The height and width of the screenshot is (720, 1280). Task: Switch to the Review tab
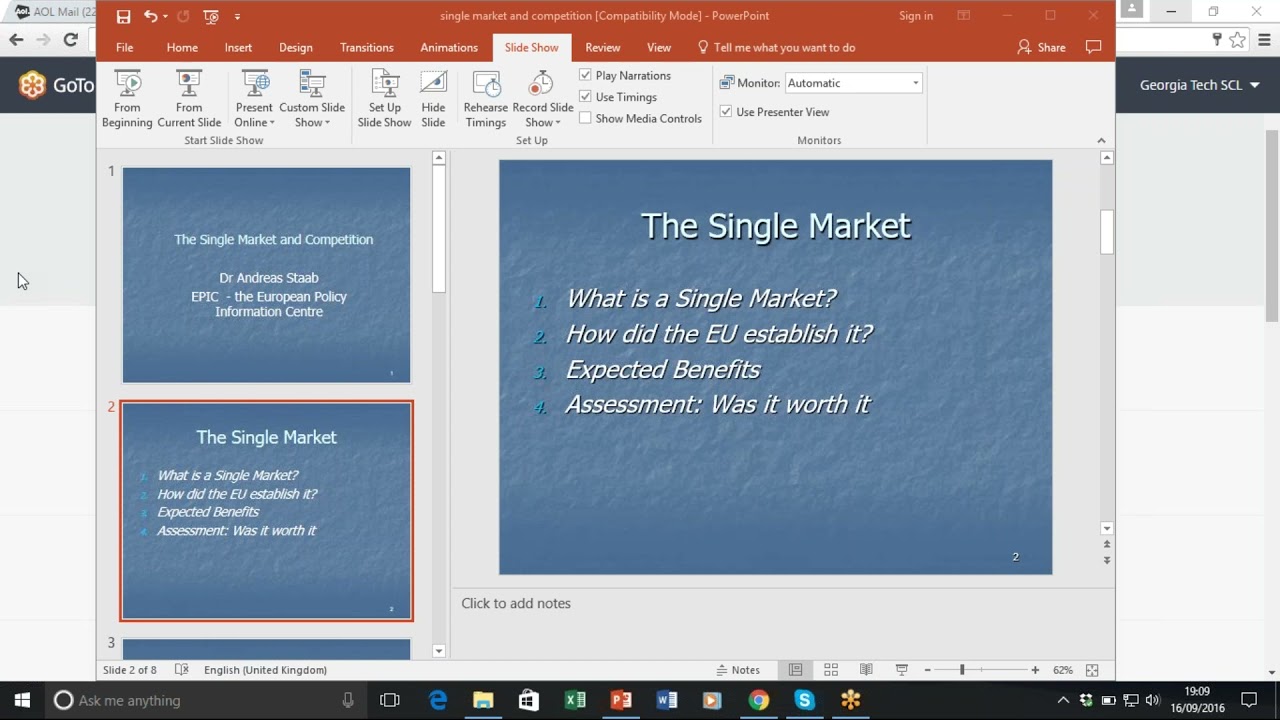coord(603,47)
